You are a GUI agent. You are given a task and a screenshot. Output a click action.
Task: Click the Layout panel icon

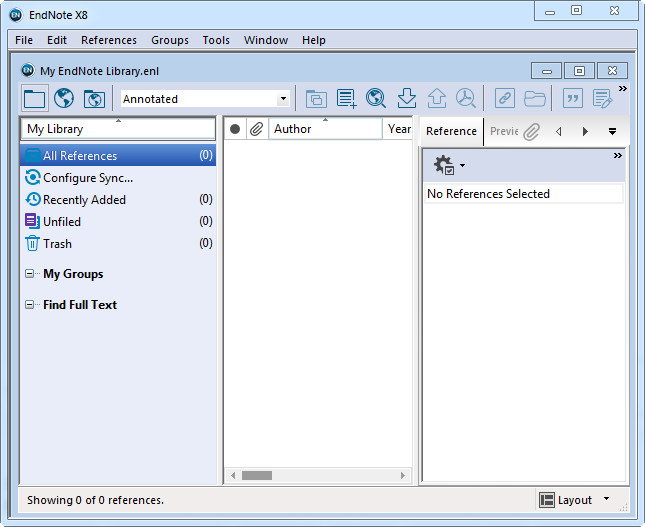(x=547, y=500)
